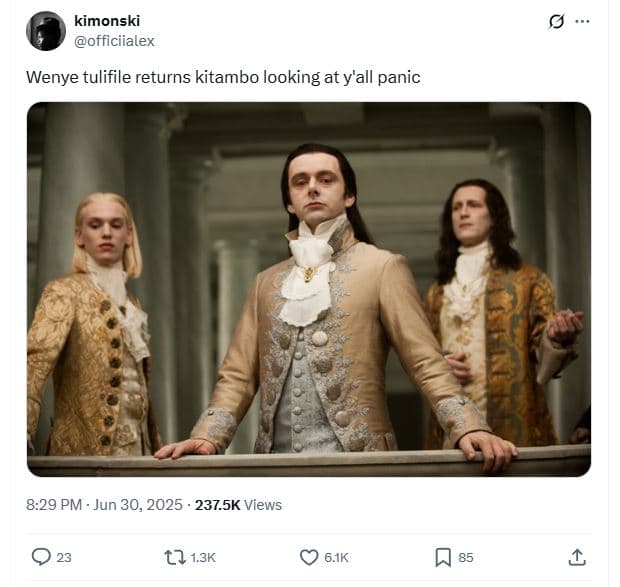Click the tweet text about kitambo
This screenshot has width=620, height=587.
click(x=223, y=77)
